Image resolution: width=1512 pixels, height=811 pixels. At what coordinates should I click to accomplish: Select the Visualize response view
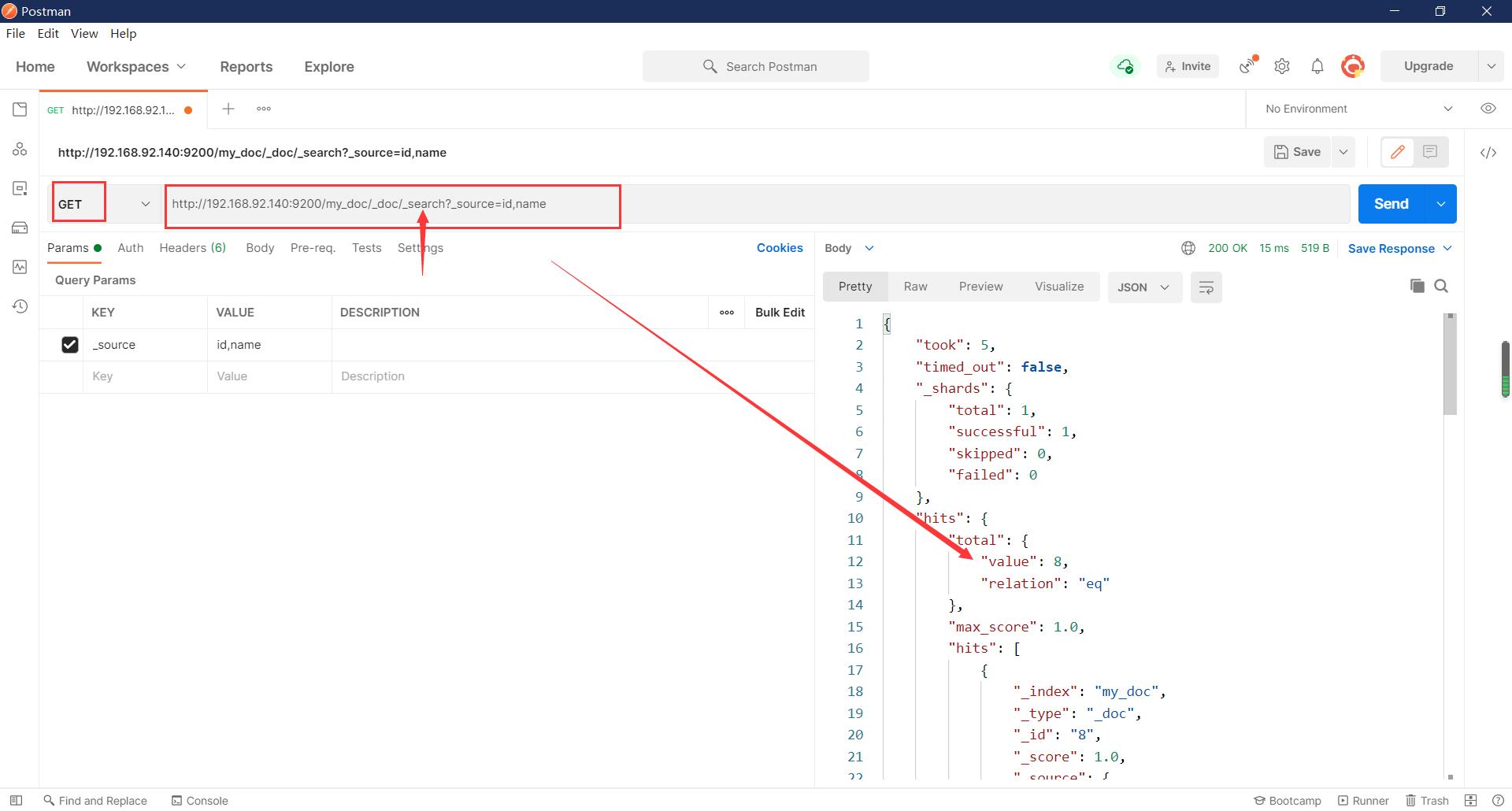[1059, 287]
